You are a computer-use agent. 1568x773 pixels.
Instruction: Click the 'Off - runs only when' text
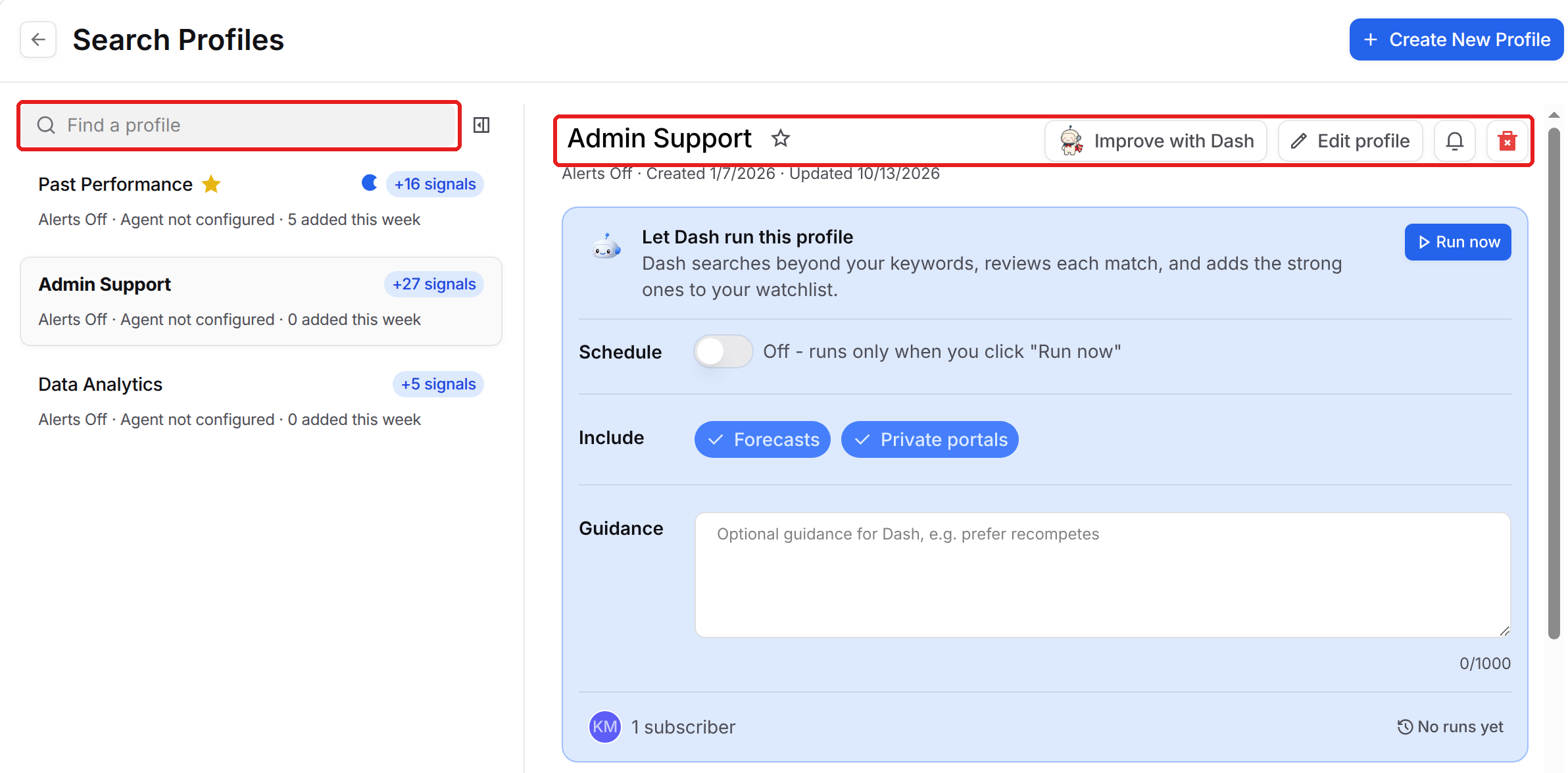point(942,351)
